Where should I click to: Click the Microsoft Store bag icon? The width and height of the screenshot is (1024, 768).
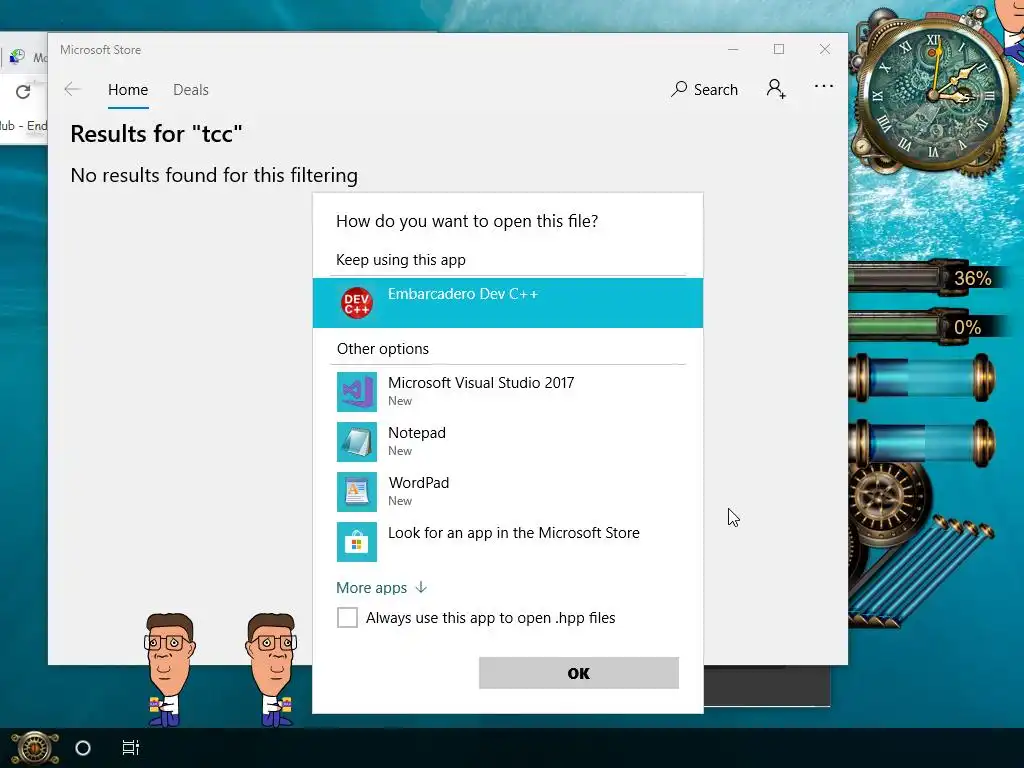pos(357,542)
